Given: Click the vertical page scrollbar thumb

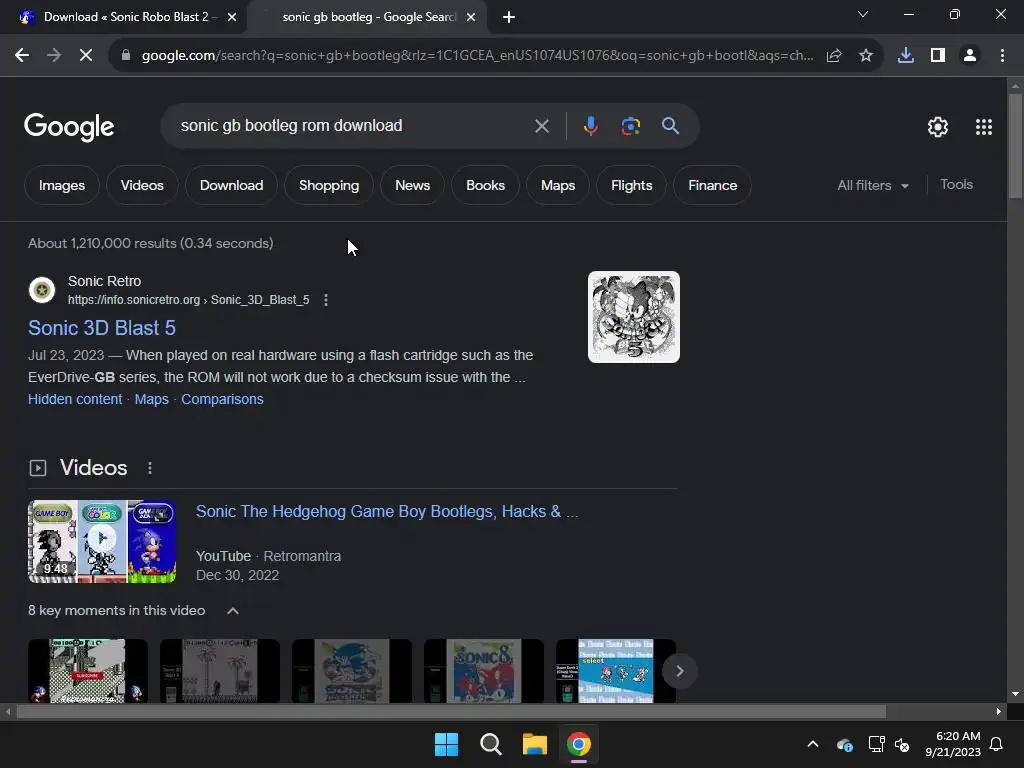Looking at the screenshot, I should (x=1015, y=145).
